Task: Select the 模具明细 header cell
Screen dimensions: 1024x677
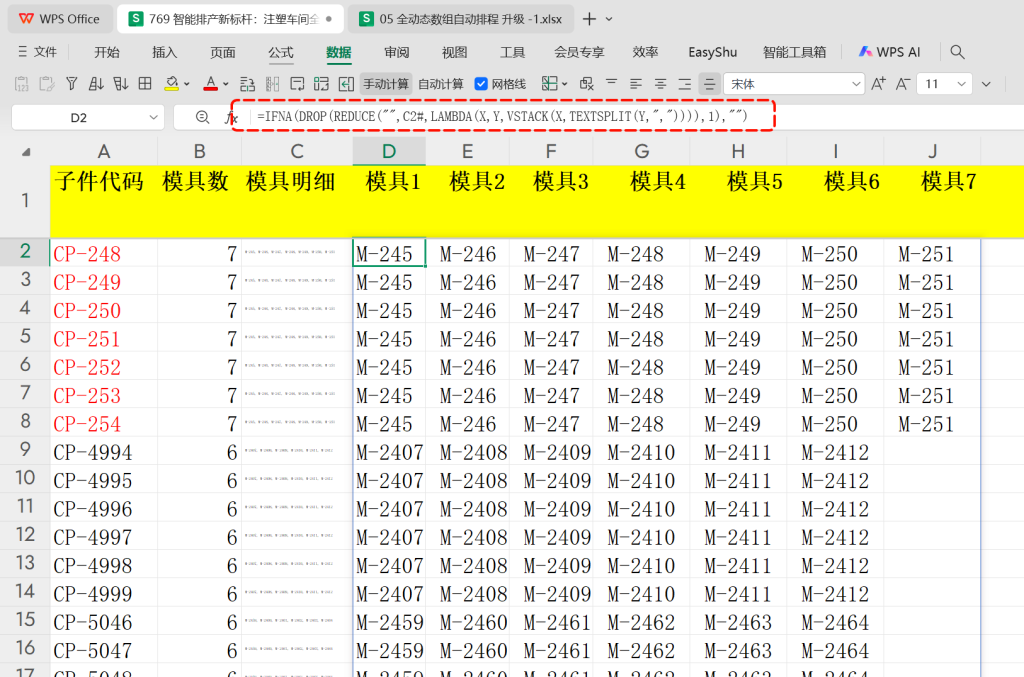Action: coord(296,200)
